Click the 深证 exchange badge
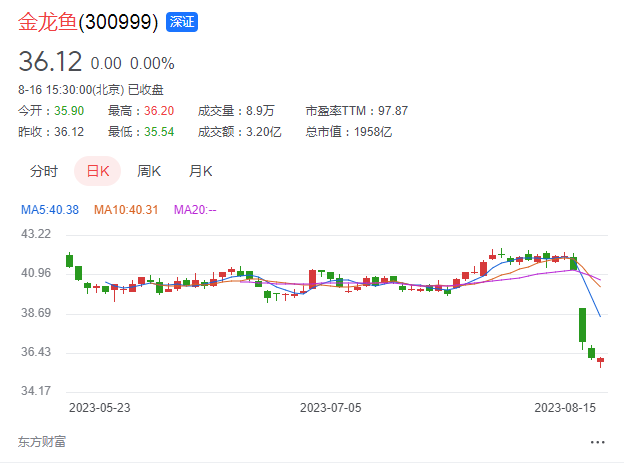Image resolution: width=624 pixels, height=468 pixels. (182, 22)
